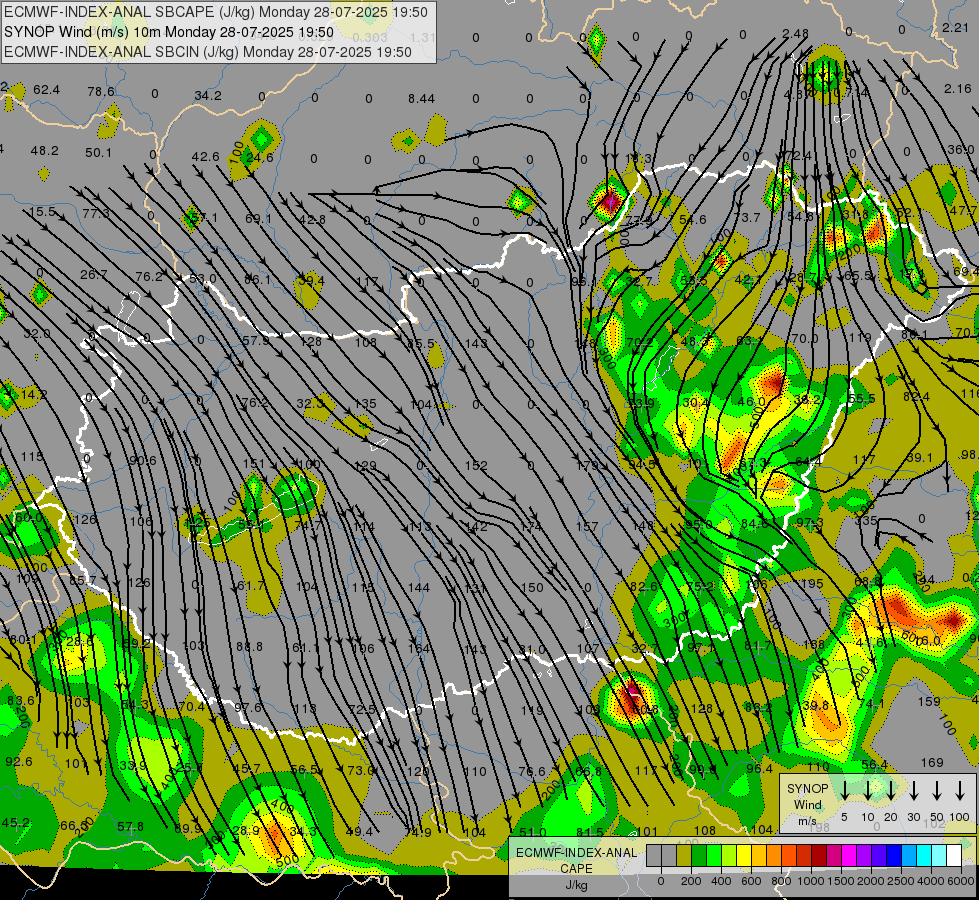Click the 'SYNOP Wind m/s' legend label
Image resolution: width=979 pixels, height=900 pixels.
[x=807, y=804]
